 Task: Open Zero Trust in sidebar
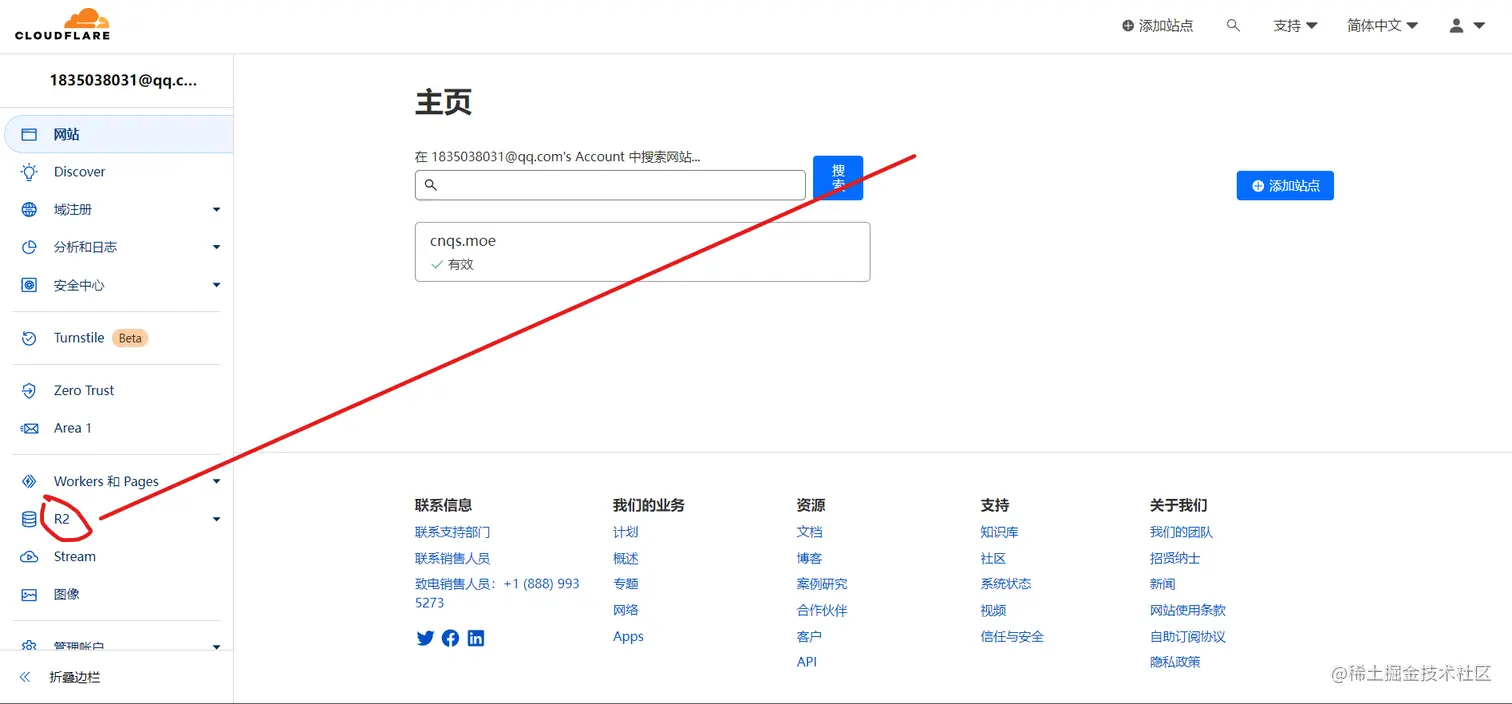coord(84,391)
